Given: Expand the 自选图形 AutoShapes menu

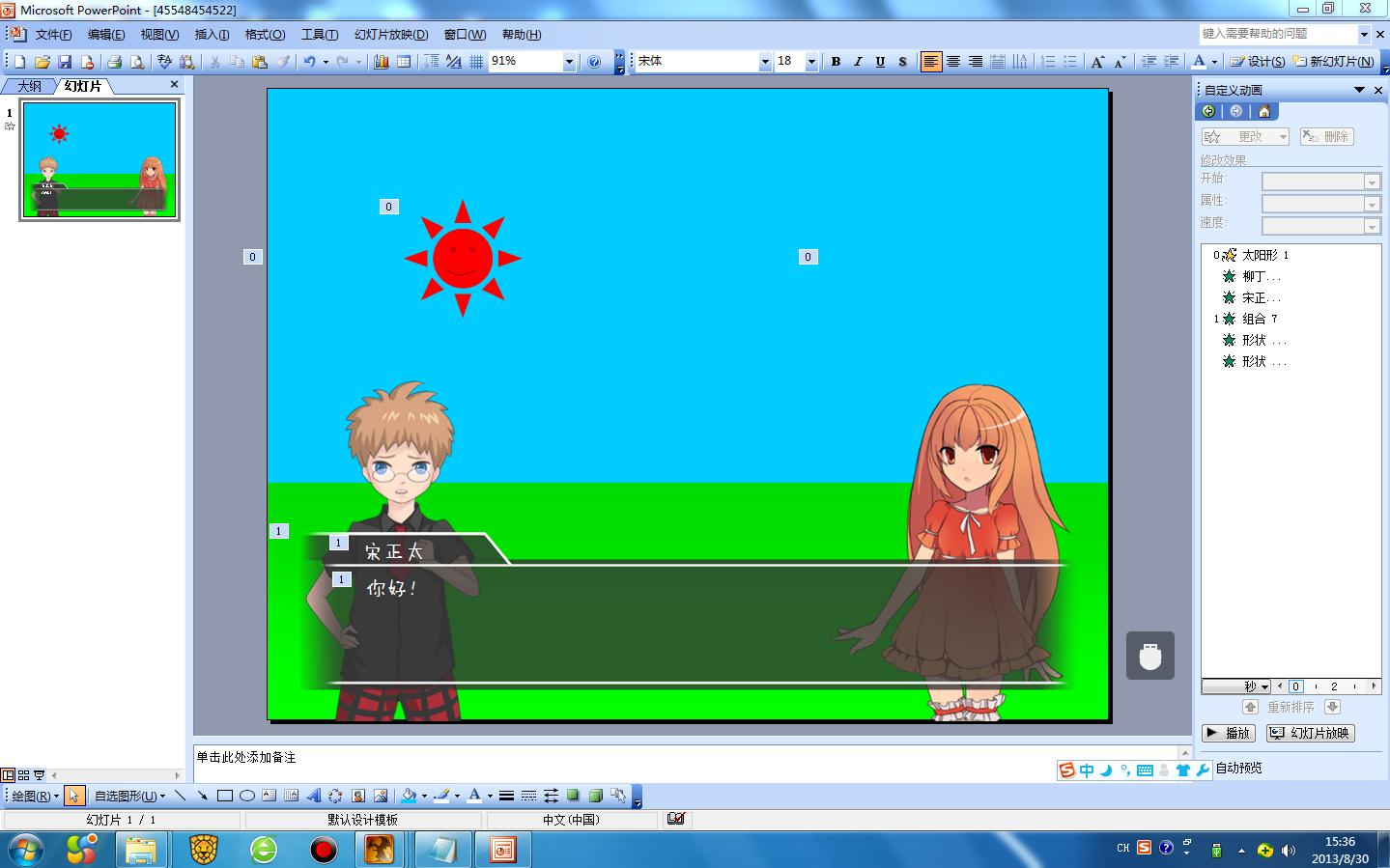Looking at the screenshot, I should (129, 797).
